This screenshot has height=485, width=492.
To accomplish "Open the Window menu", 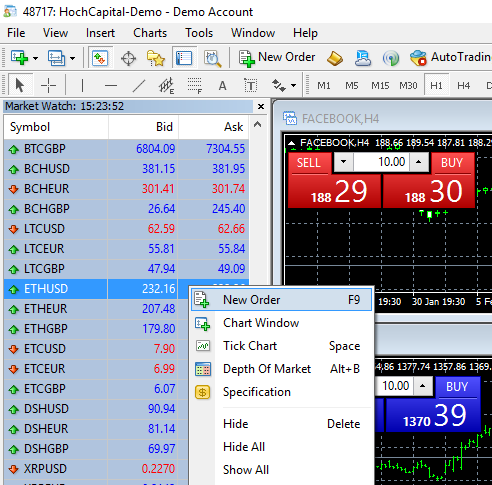I will [253, 33].
